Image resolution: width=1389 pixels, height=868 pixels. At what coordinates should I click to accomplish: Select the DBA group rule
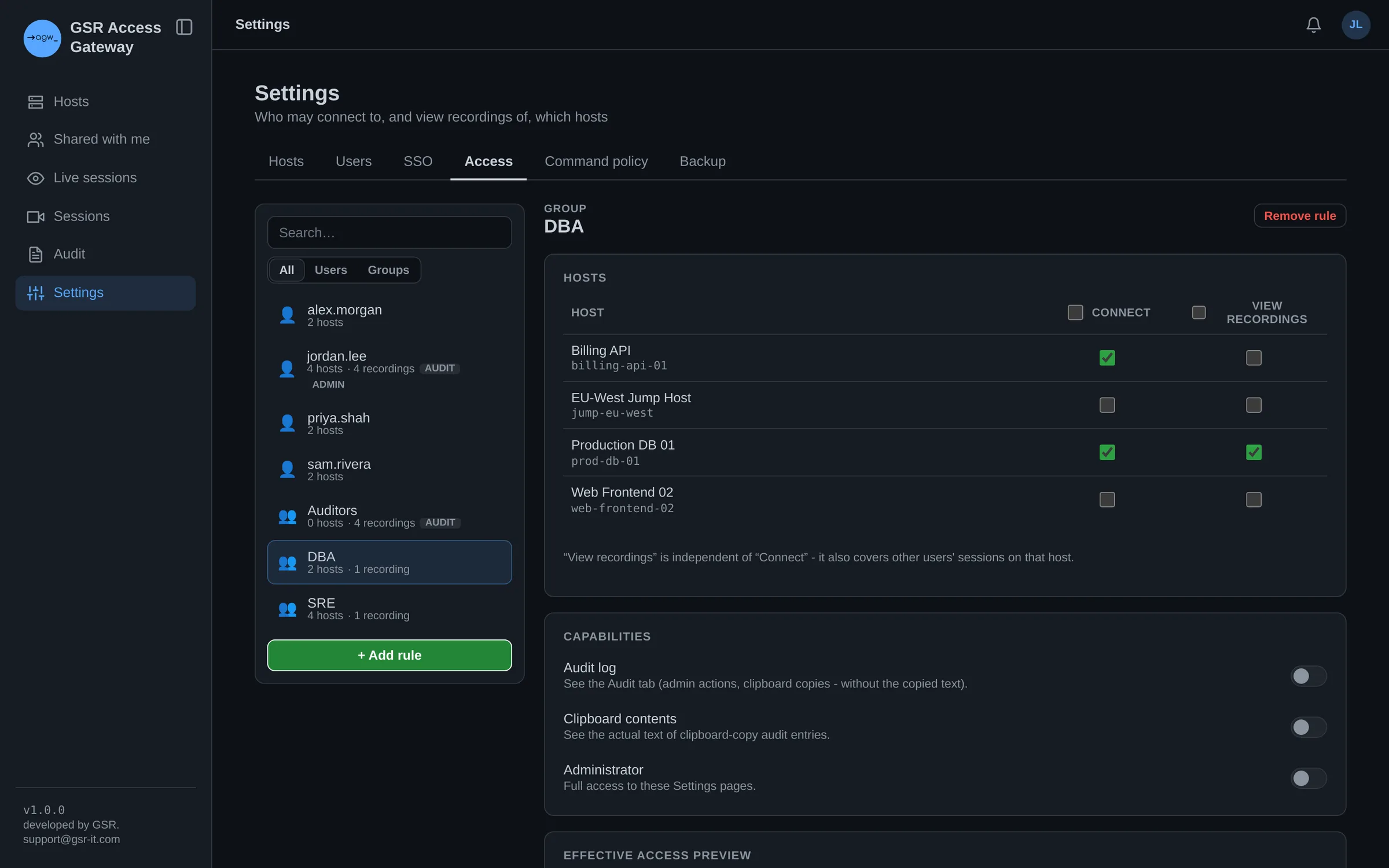click(389, 562)
